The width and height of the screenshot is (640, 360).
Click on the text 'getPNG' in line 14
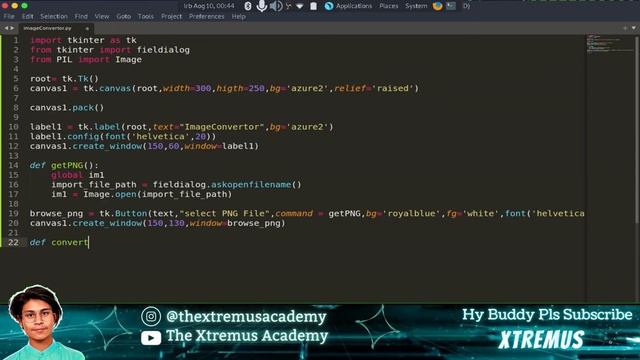point(67,165)
